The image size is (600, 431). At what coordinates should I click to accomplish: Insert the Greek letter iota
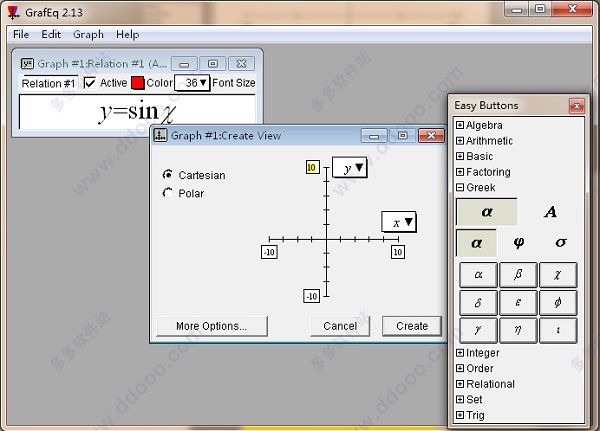pyautogui.click(x=558, y=330)
